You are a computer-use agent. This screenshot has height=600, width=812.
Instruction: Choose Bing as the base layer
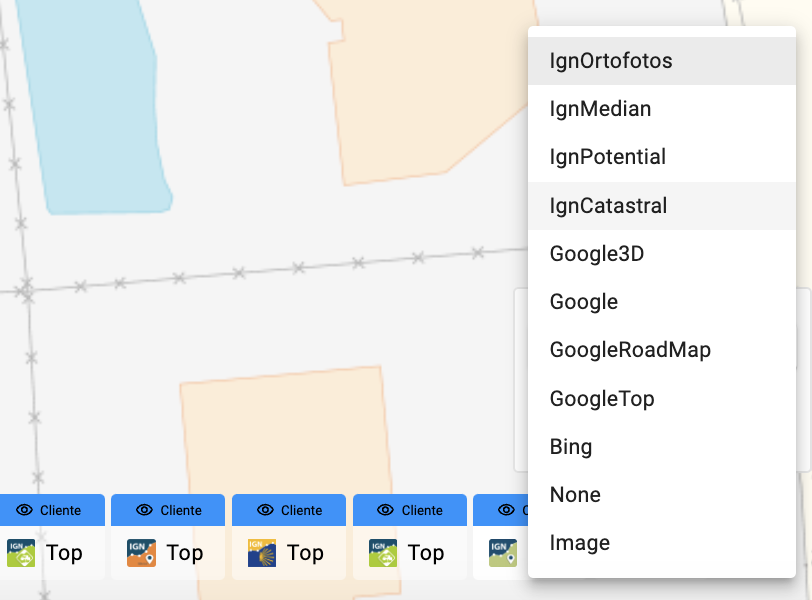tap(662, 447)
